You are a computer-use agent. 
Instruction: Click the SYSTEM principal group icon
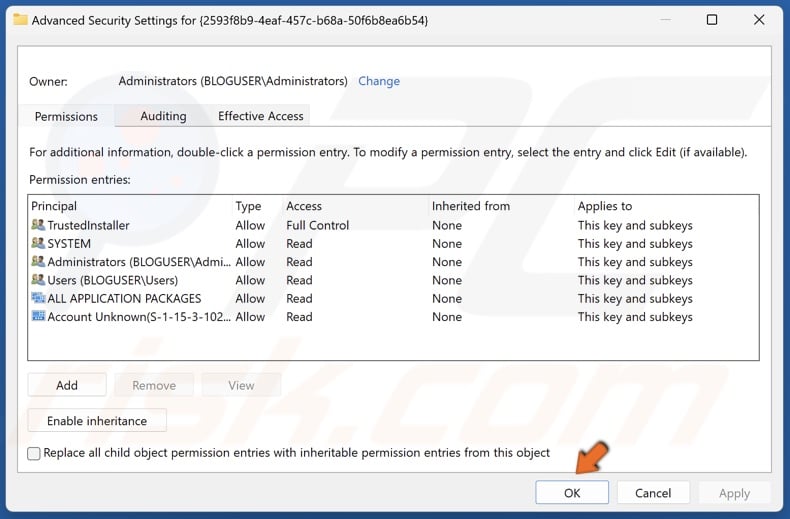pos(38,243)
